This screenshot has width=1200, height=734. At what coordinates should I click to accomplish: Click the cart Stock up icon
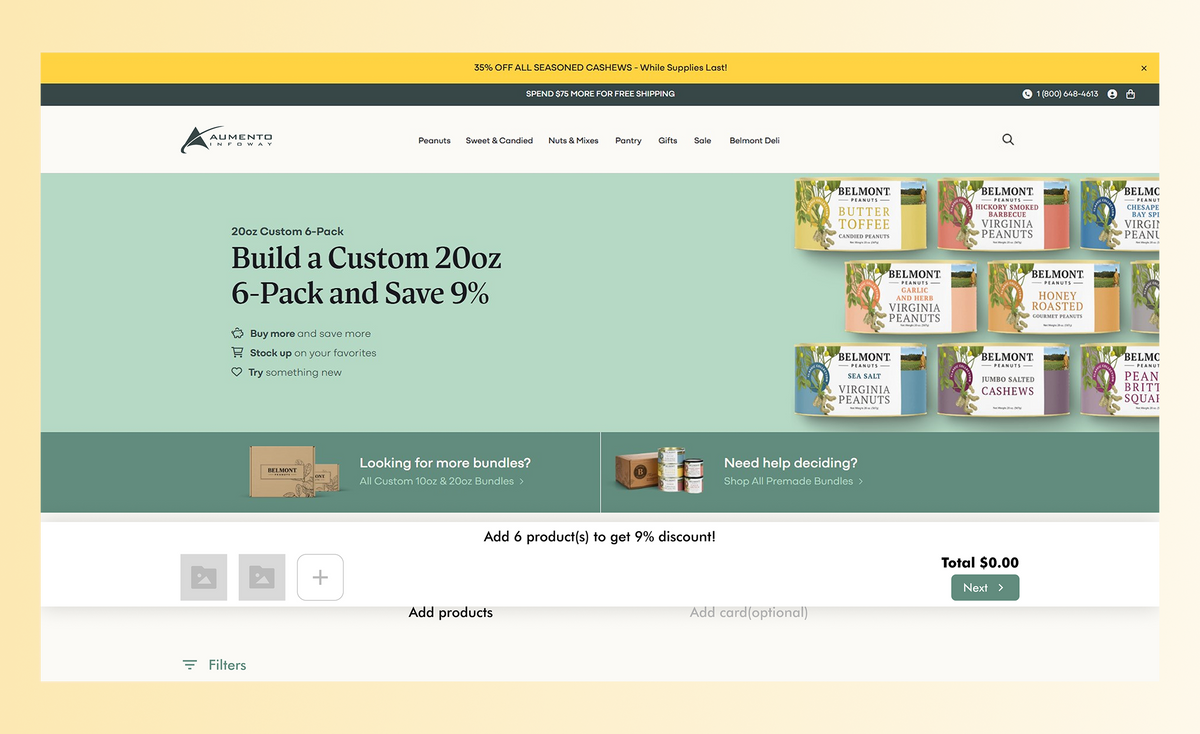click(x=237, y=352)
